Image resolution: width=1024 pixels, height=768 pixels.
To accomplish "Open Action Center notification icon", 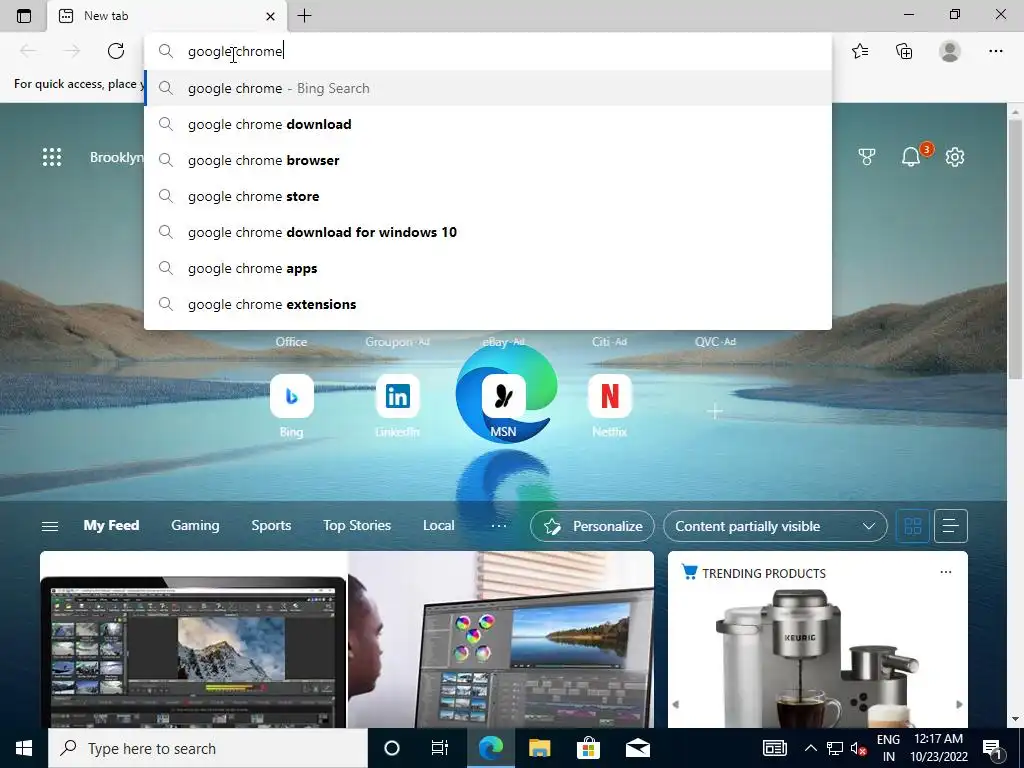I will pos(993,748).
